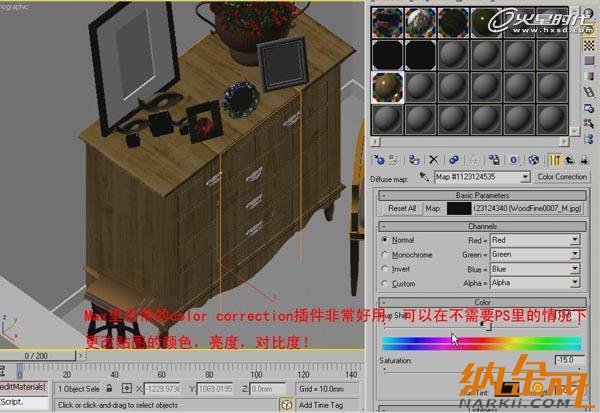Screen dimensions: 600x413
Task: Pick material from object eyedropper
Action: [424, 176]
